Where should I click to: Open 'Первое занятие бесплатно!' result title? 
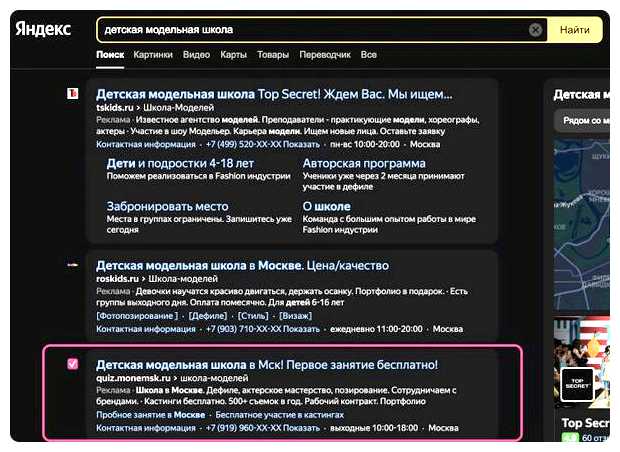(x=267, y=365)
